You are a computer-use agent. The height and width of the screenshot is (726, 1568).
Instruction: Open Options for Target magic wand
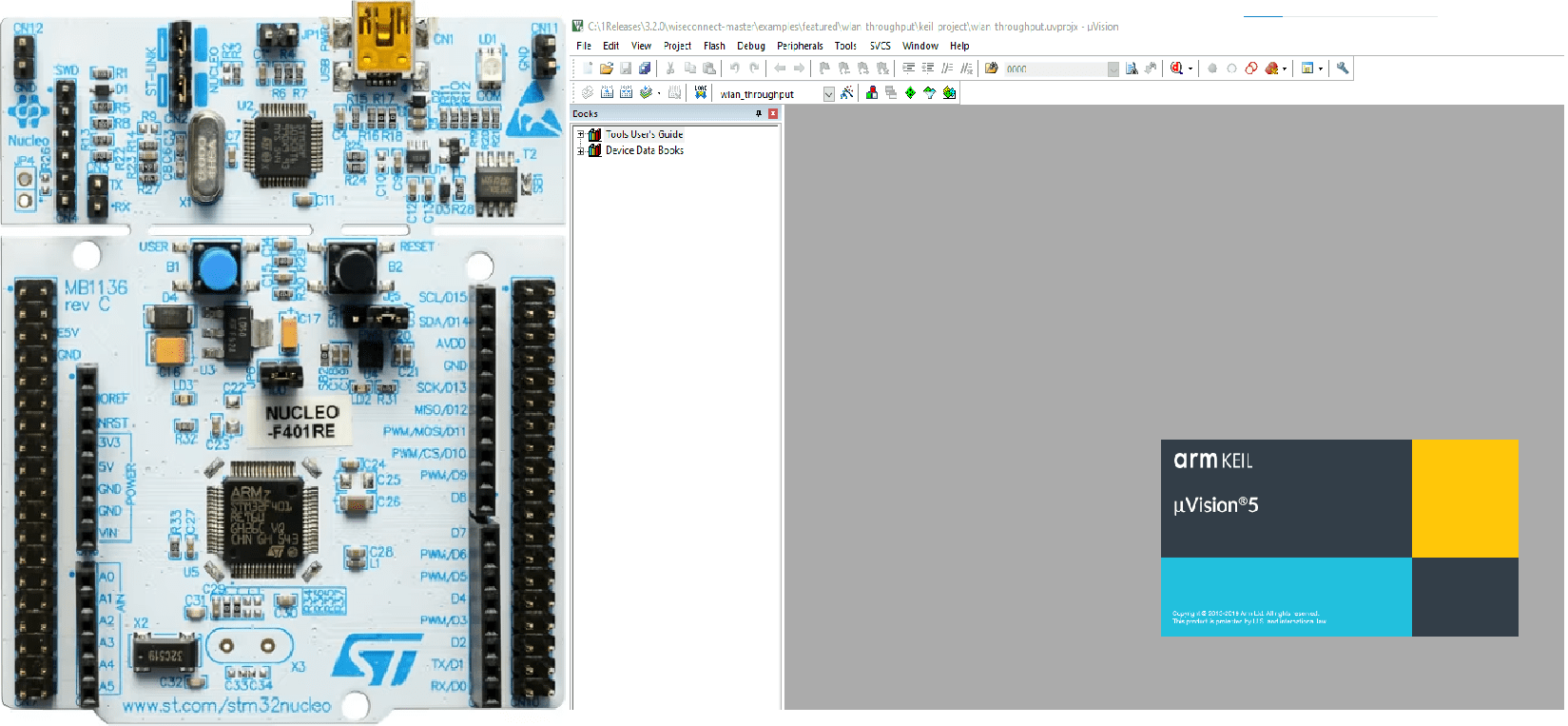[846, 93]
